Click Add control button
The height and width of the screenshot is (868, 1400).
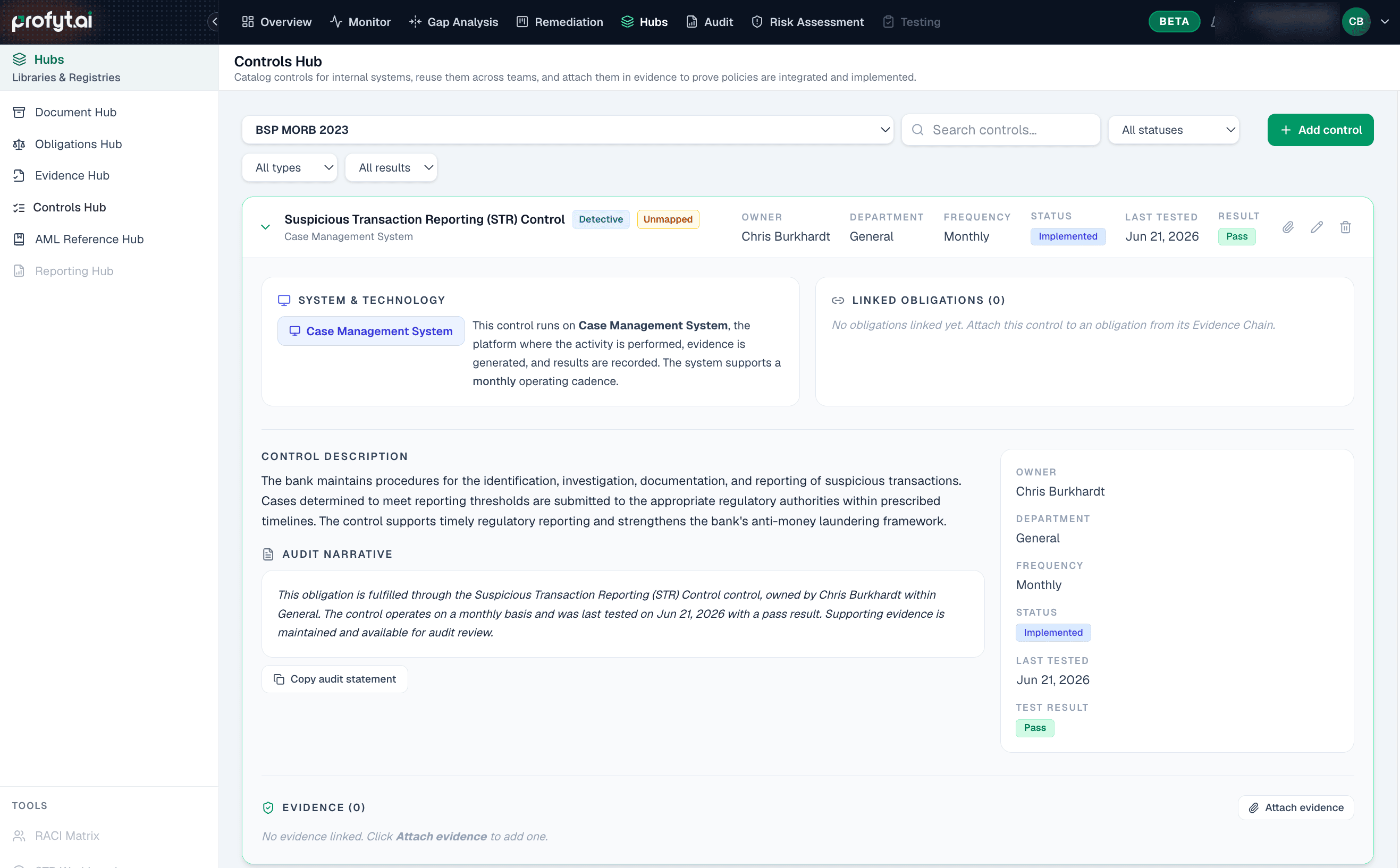tap(1320, 130)
